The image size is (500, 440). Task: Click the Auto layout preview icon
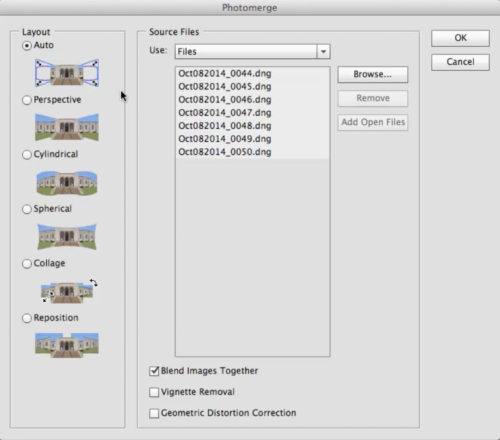[x=67, y=73]
